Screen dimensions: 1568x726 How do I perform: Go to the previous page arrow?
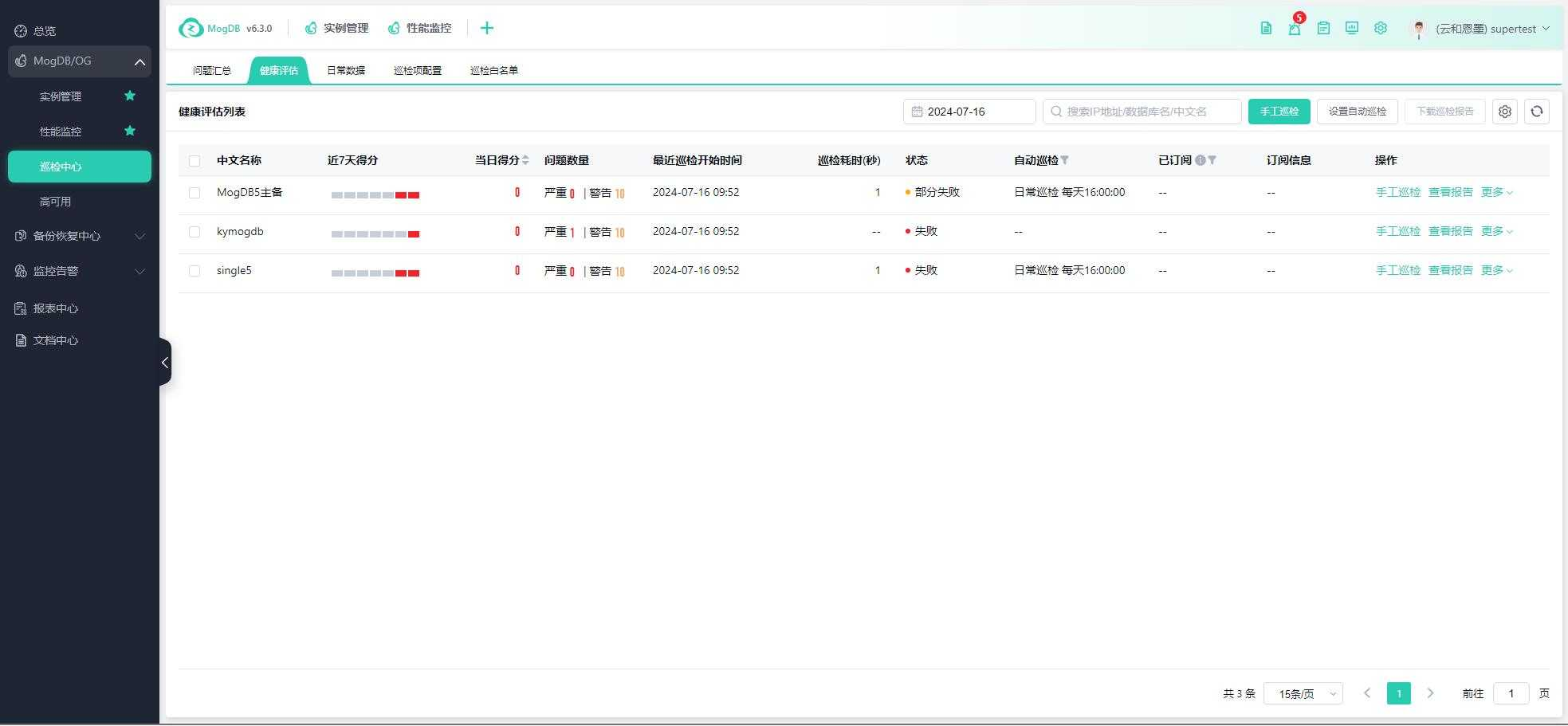(1367, 693)
